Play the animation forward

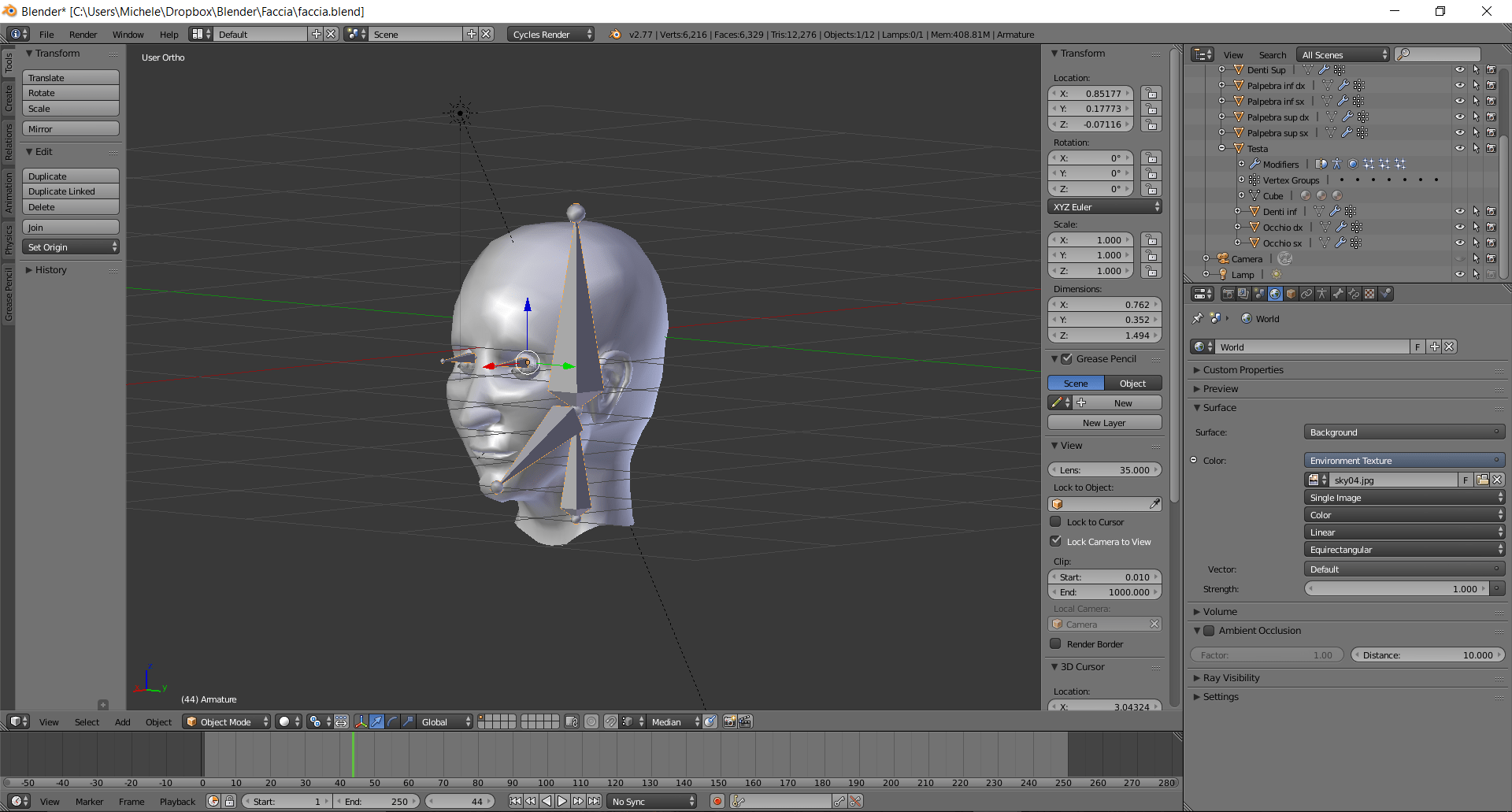562,801
